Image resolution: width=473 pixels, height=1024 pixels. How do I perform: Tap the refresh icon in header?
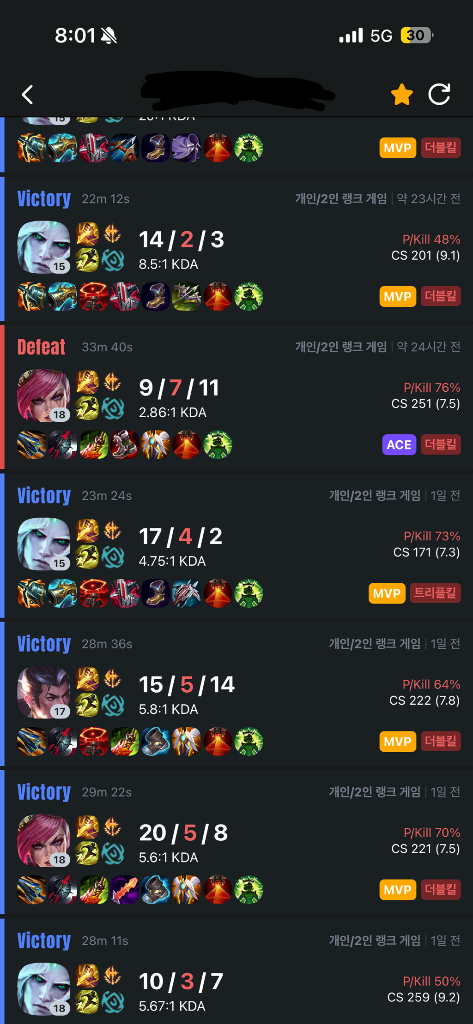[x=439, y=95]
